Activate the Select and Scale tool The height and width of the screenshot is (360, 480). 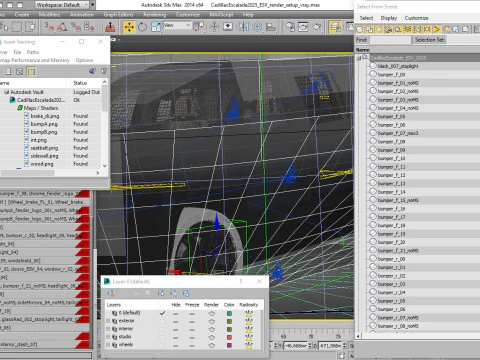(156, 27)
